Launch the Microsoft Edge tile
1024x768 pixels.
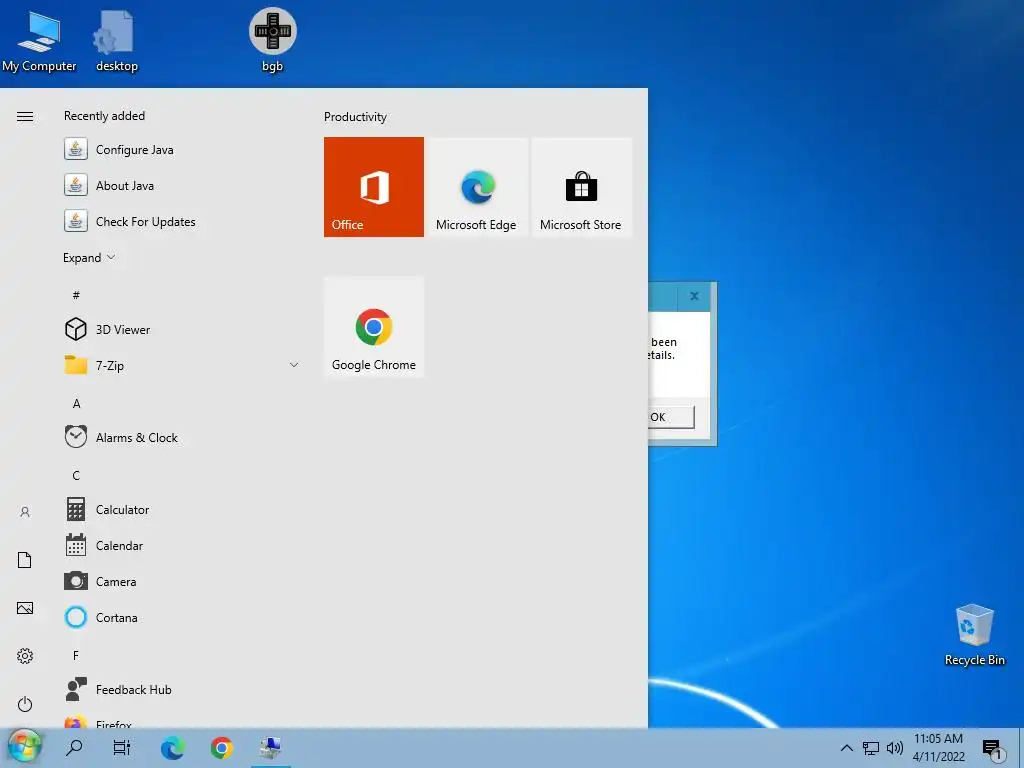click(x=477, y=187)
